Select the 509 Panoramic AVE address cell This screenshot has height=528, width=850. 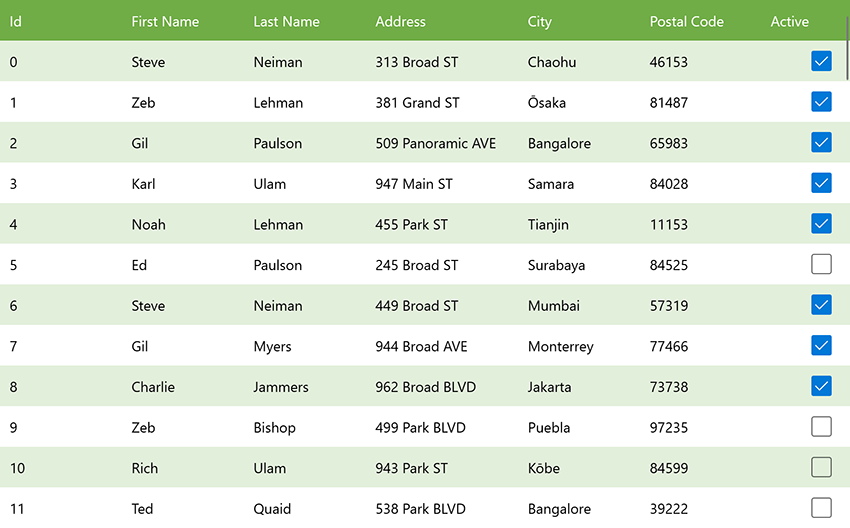(436, 143)
